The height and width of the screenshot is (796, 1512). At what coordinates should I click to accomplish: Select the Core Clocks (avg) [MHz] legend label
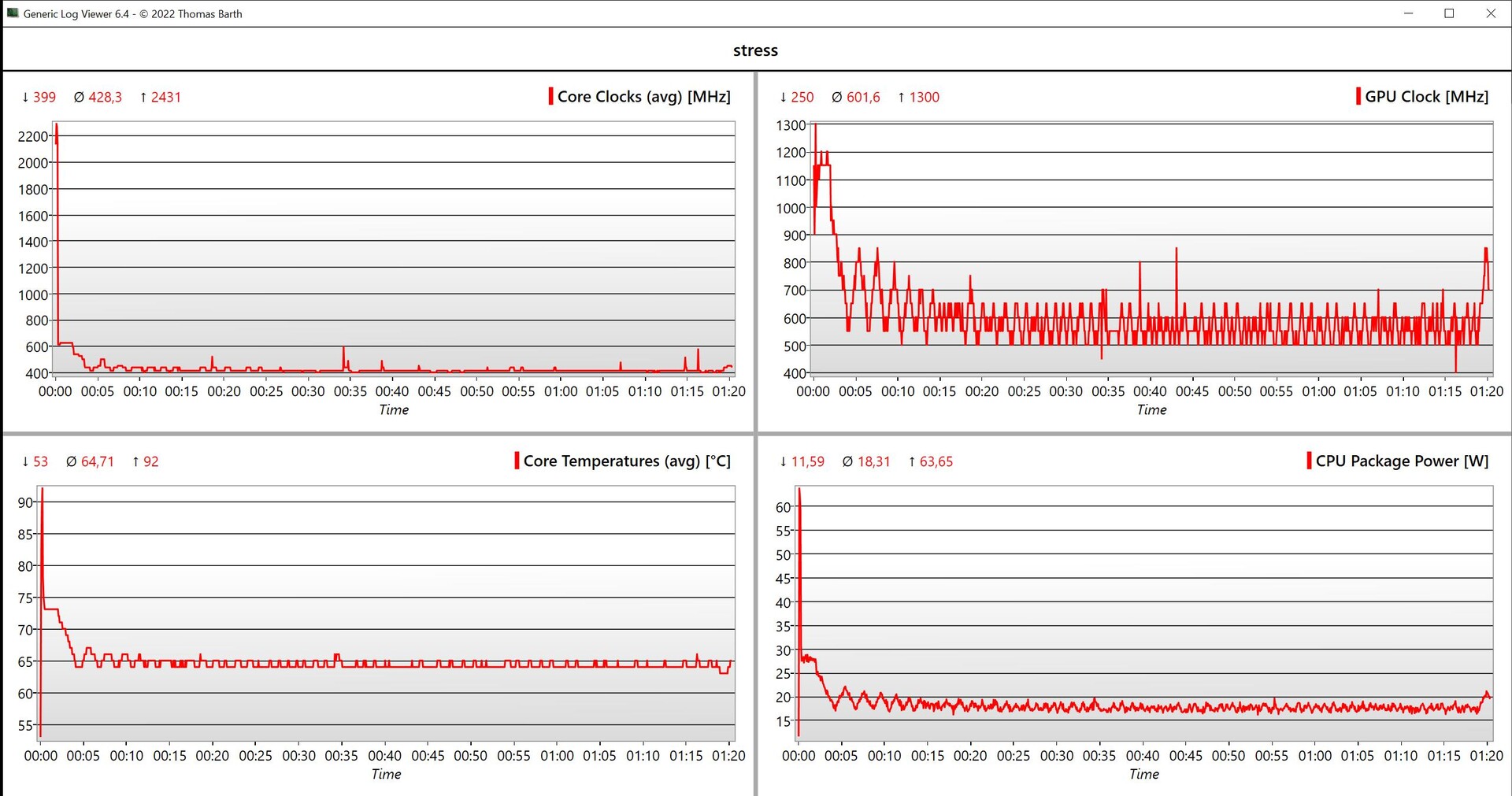tap(643, 97)
